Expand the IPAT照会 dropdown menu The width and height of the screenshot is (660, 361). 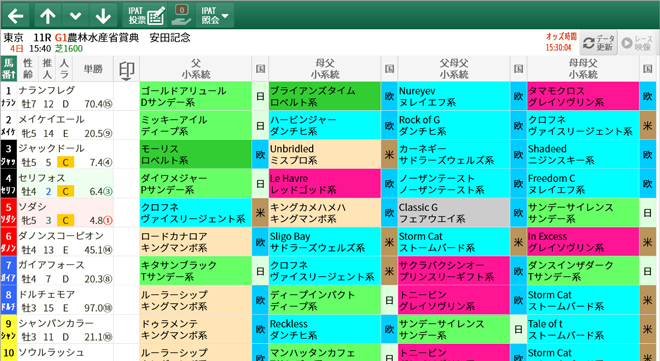215,16
